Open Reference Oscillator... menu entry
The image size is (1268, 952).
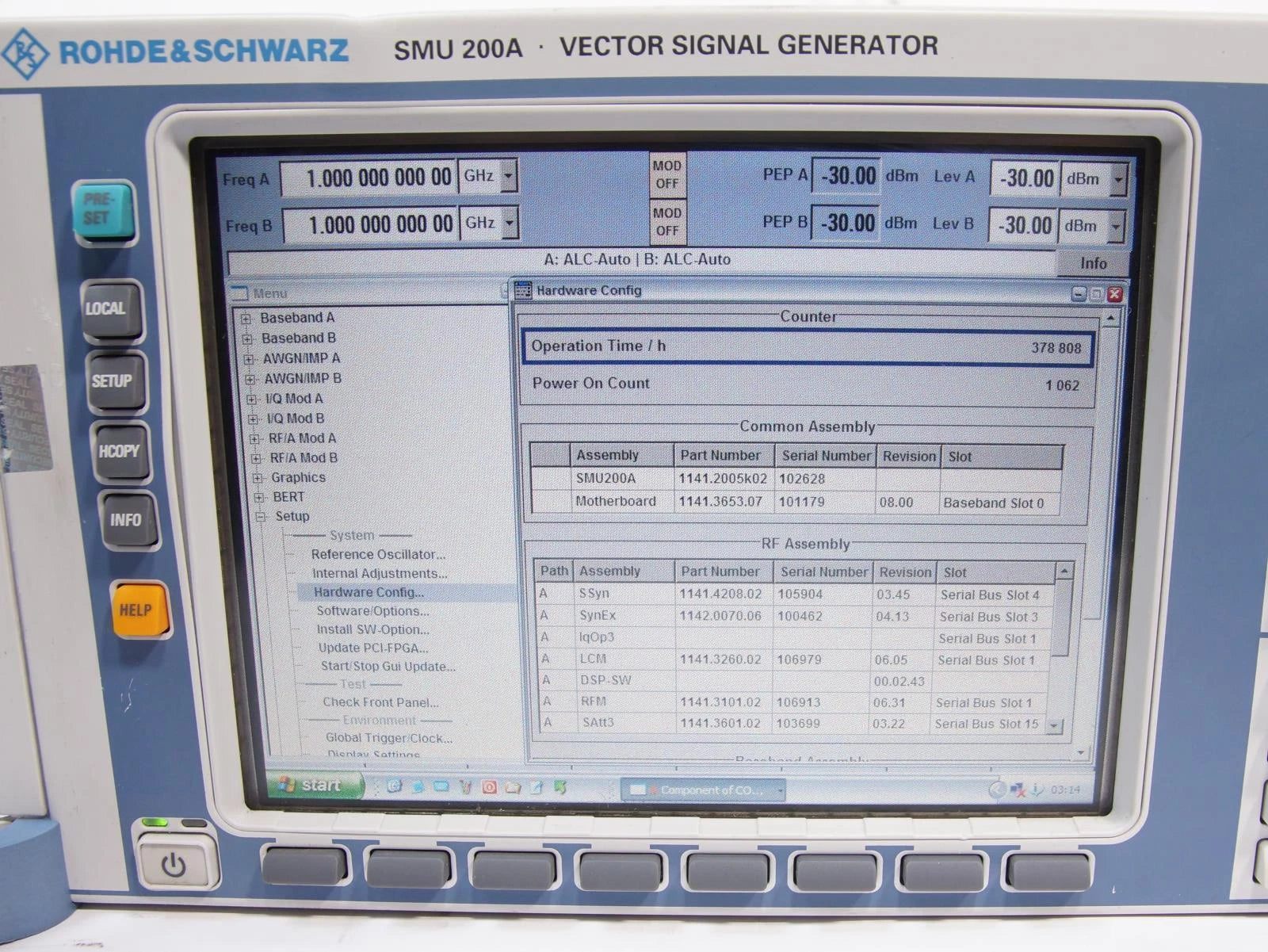tap(378, 554)
